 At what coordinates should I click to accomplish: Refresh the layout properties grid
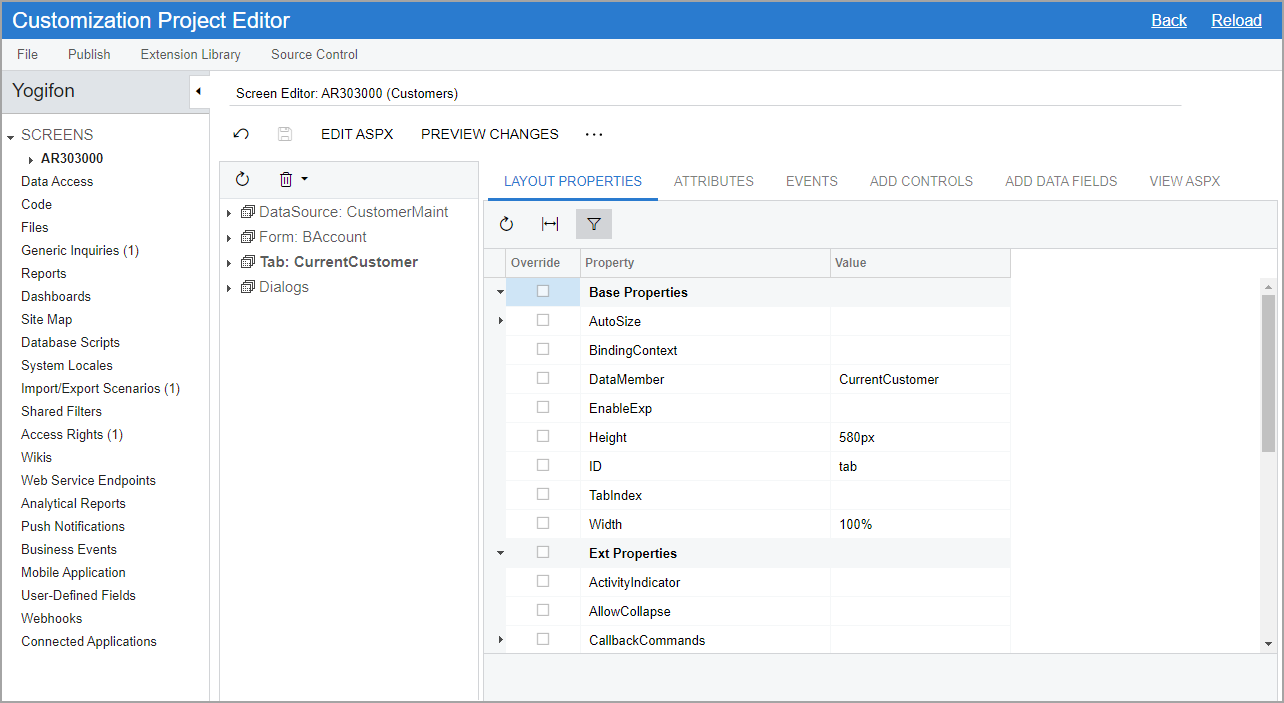click(x=506, y=224)
